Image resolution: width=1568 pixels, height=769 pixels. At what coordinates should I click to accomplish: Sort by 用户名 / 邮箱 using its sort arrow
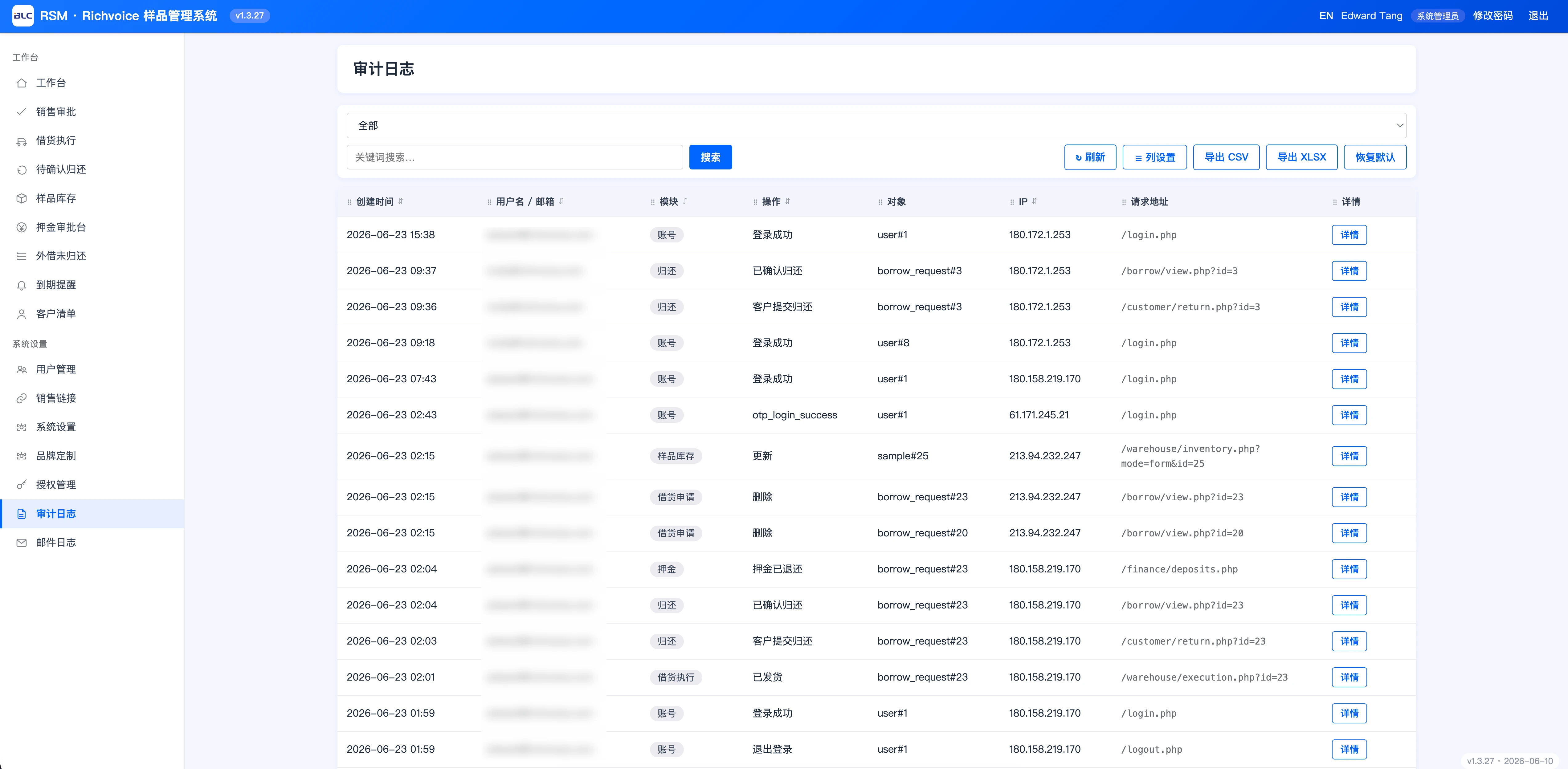pyautogui.click(x=561, y=201)
